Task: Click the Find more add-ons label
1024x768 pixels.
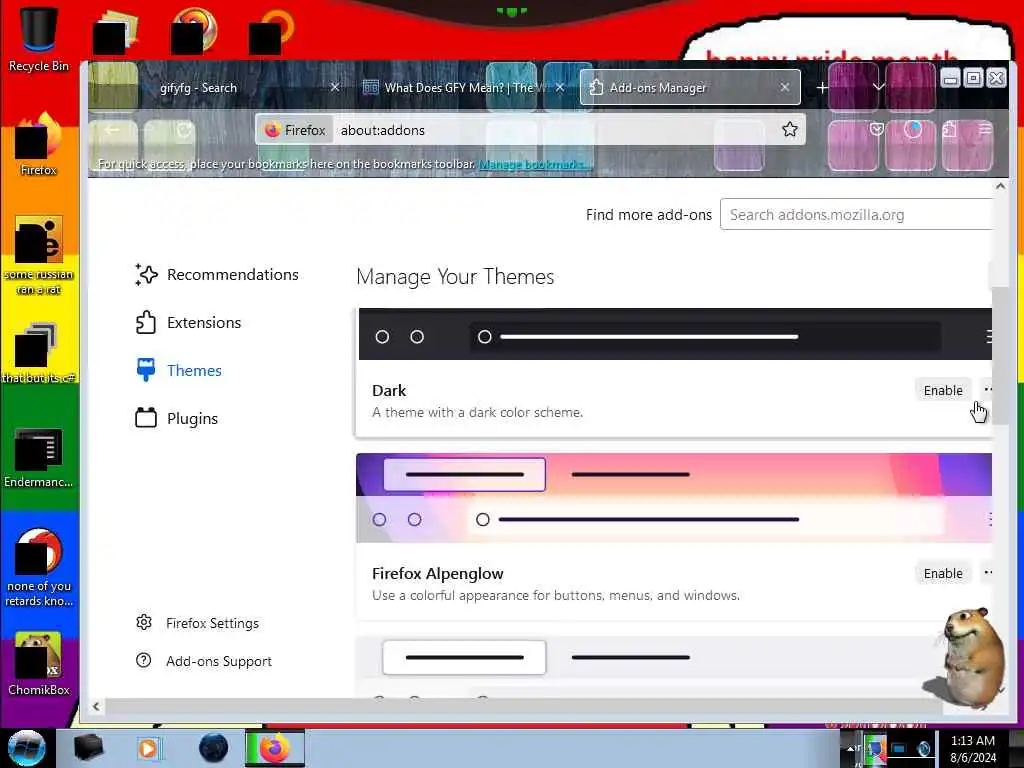Action: (648, 215)
